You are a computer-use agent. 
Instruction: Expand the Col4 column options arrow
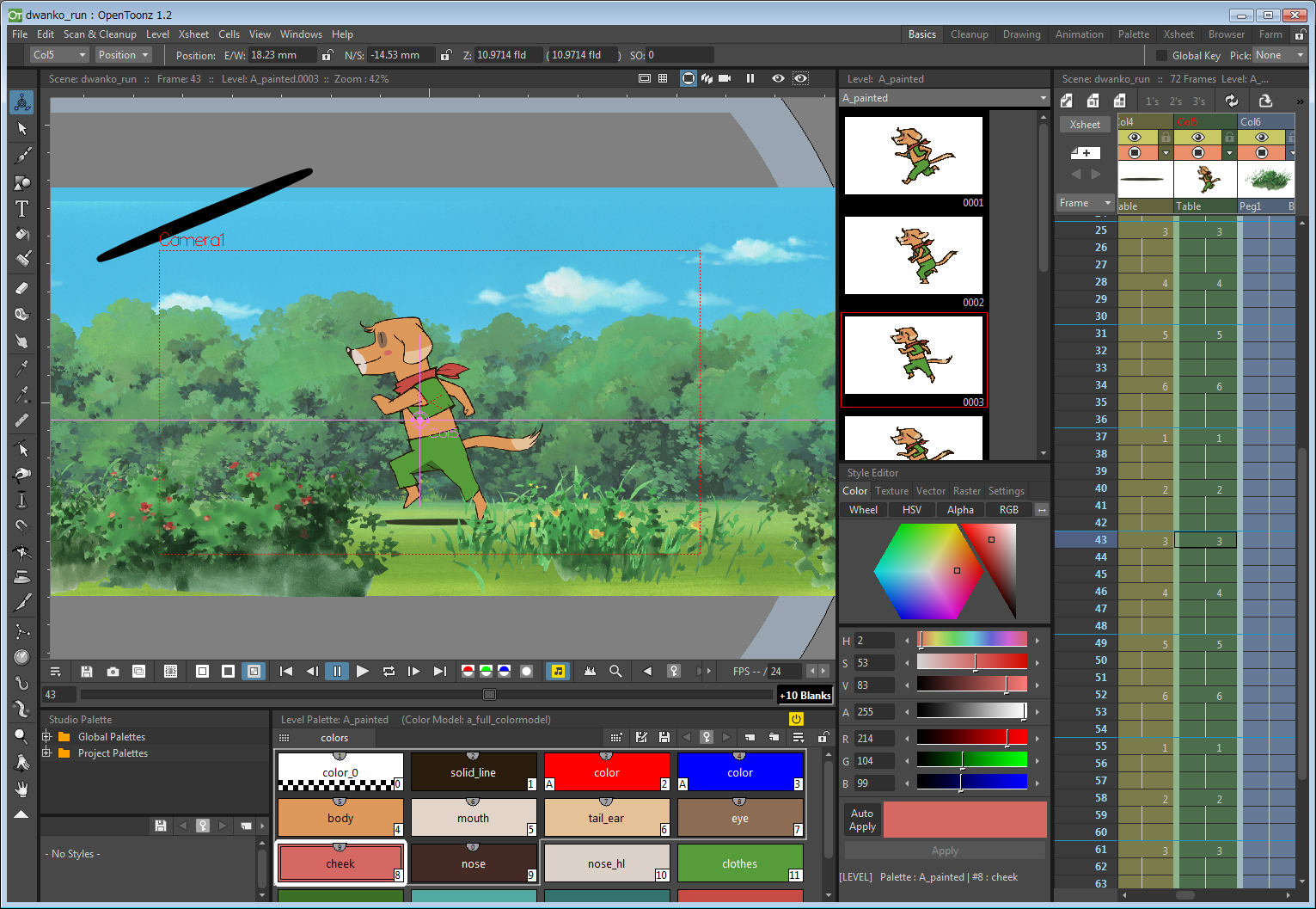pos(1166,153)
